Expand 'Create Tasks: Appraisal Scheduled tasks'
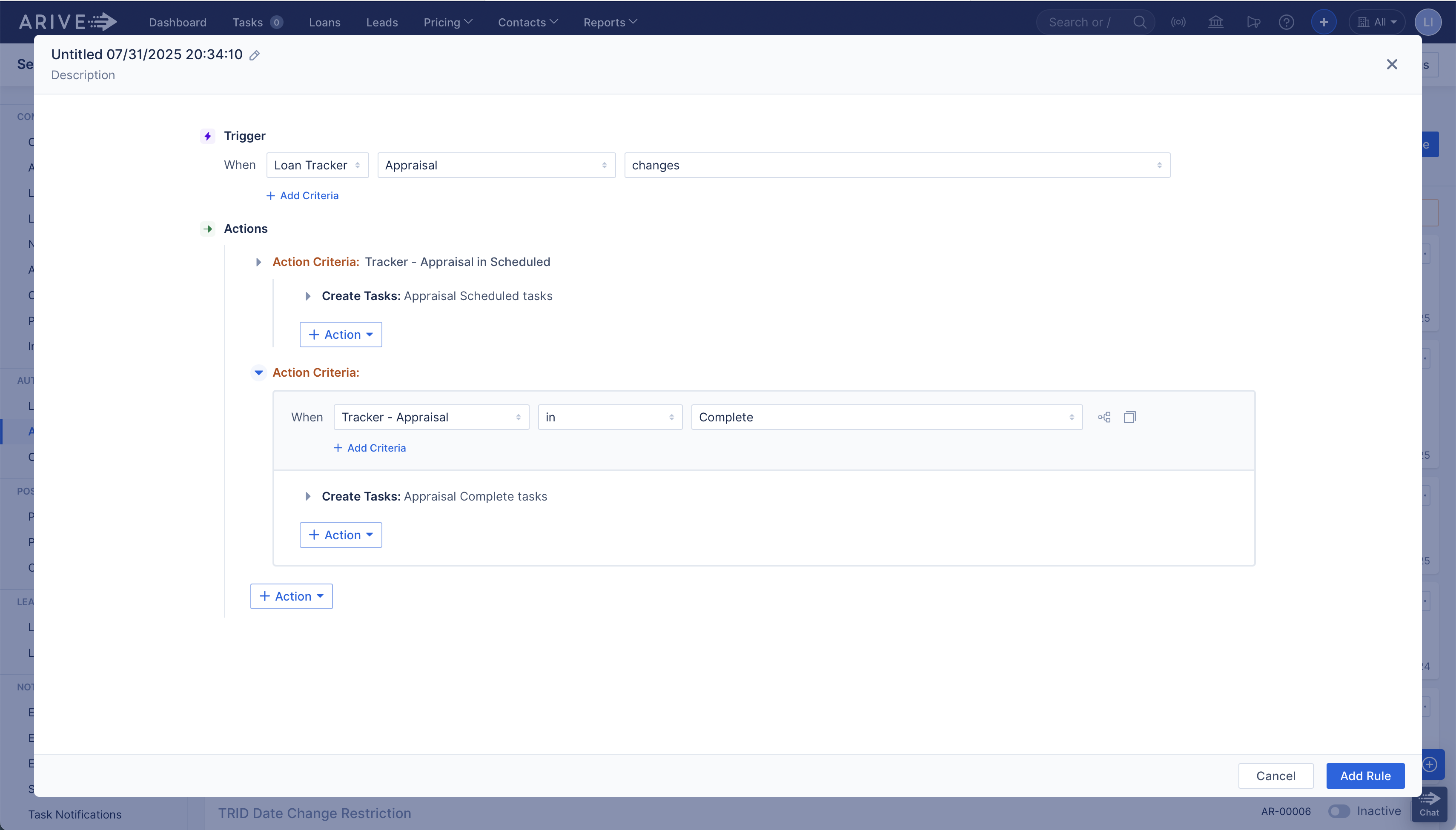This screenshot has height=830, width=1456. click(308, 296)
